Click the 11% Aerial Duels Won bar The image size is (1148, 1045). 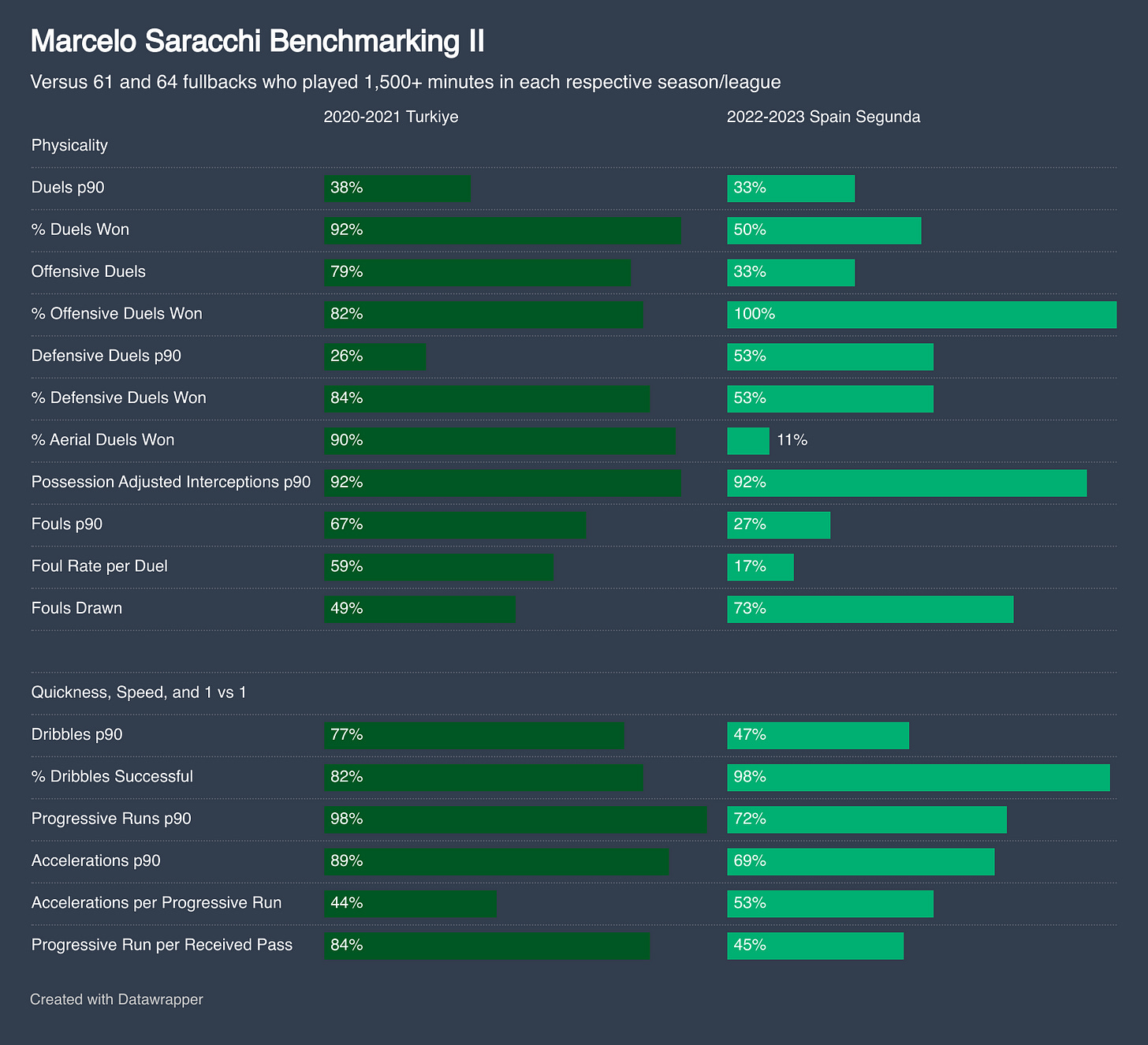pyautogui.click(x=747, y=440)
